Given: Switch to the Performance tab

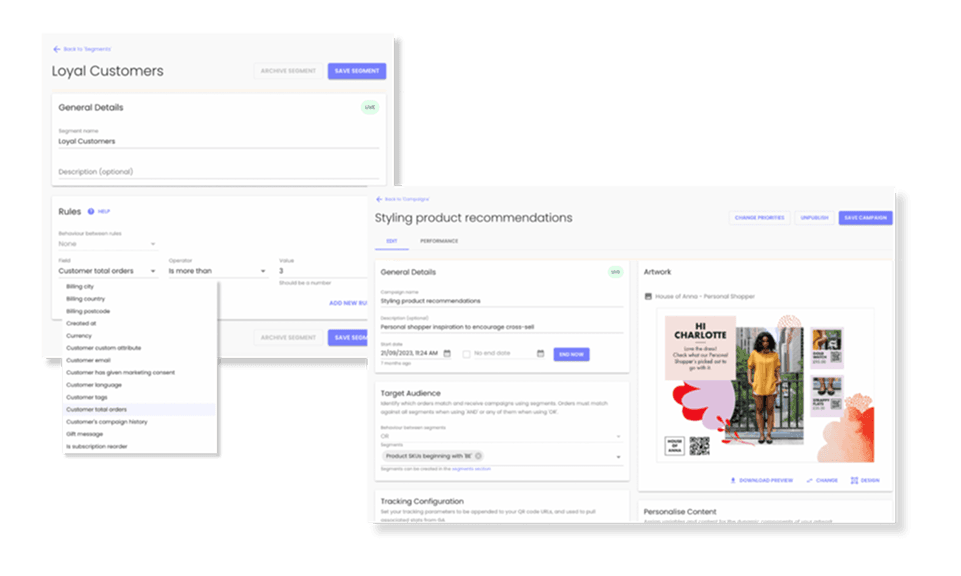Looking at the screenshot, I should point(438,241).
